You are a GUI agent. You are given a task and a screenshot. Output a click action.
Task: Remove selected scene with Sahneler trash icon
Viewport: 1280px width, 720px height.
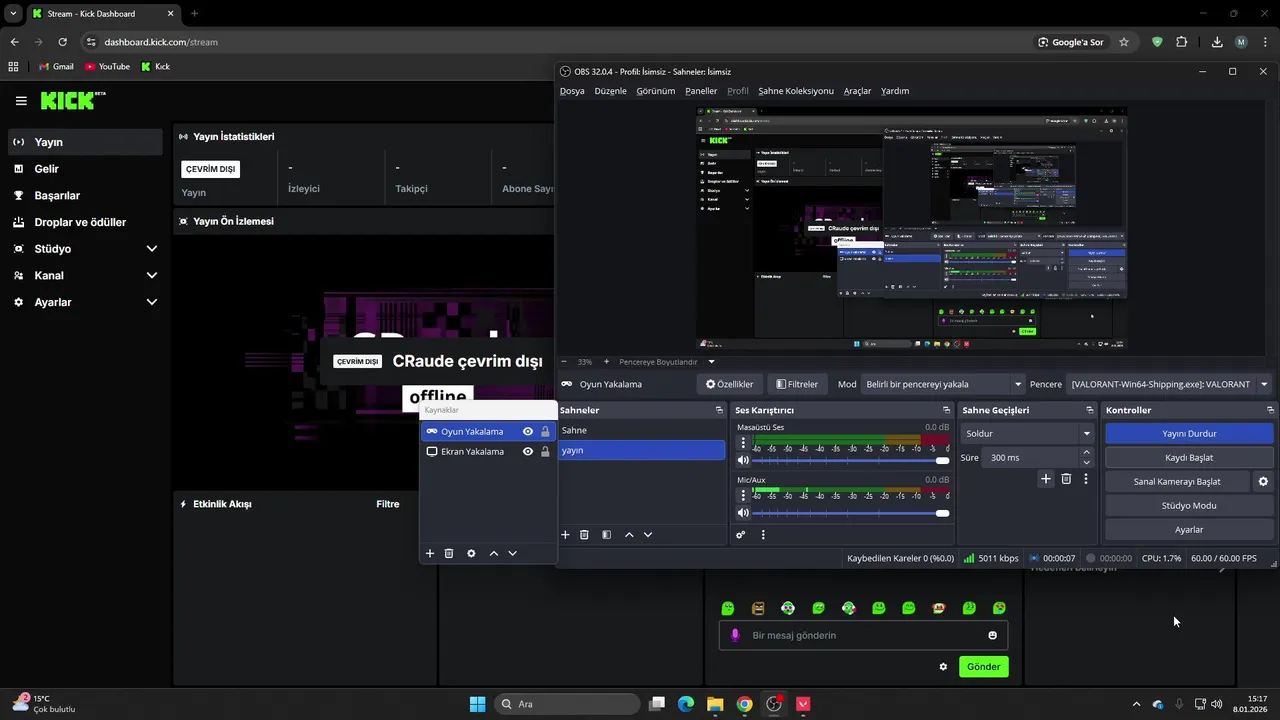point(584,535)
